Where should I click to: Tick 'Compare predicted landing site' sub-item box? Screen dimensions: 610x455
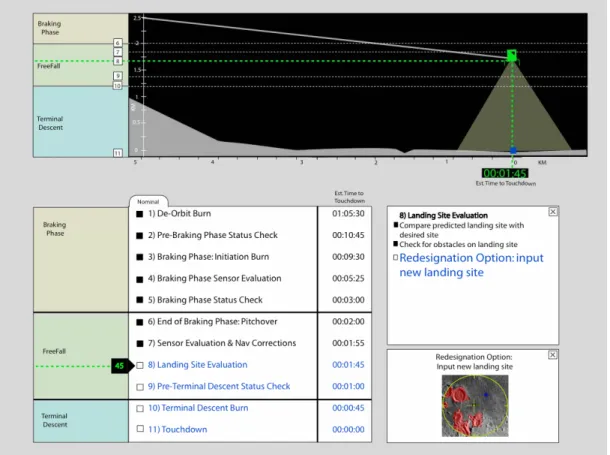396,225
